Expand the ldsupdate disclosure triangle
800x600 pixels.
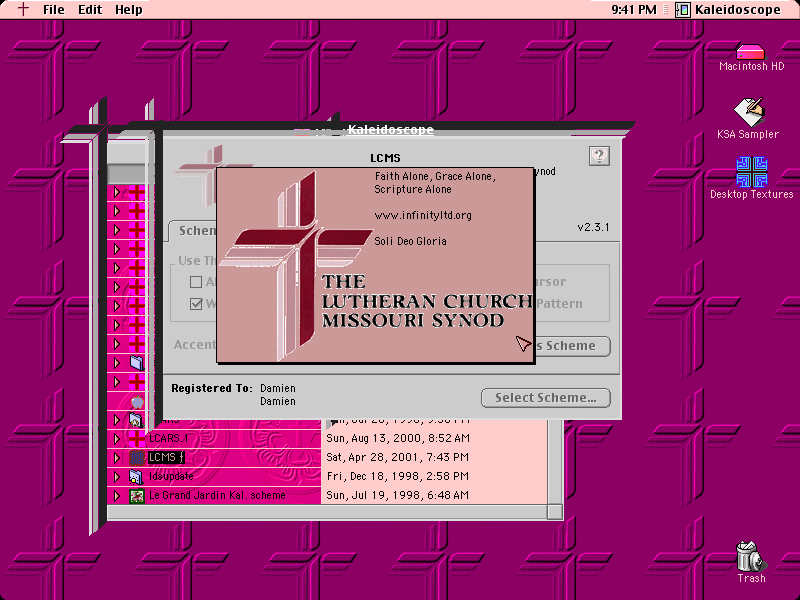tap(117, 477)
